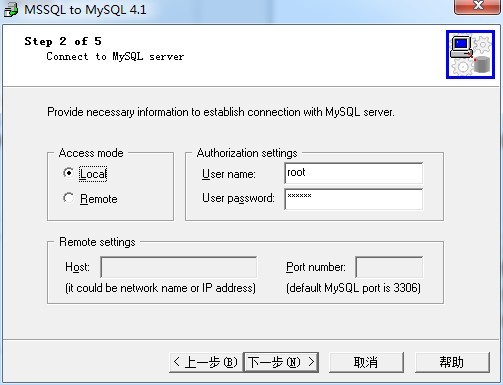The image size is (503, 385).
Task: Close the MSSQL to MySQL window
Action: tap(478, 6)
